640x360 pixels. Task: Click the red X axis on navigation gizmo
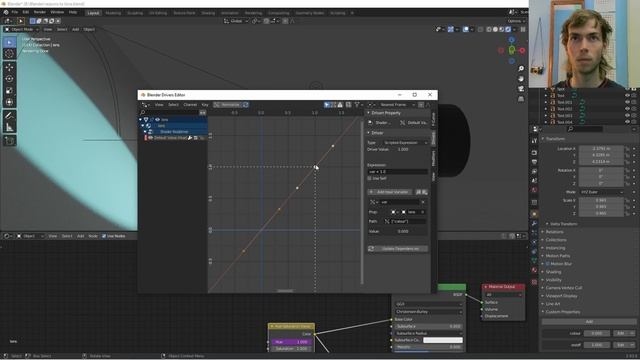point(522,51)
